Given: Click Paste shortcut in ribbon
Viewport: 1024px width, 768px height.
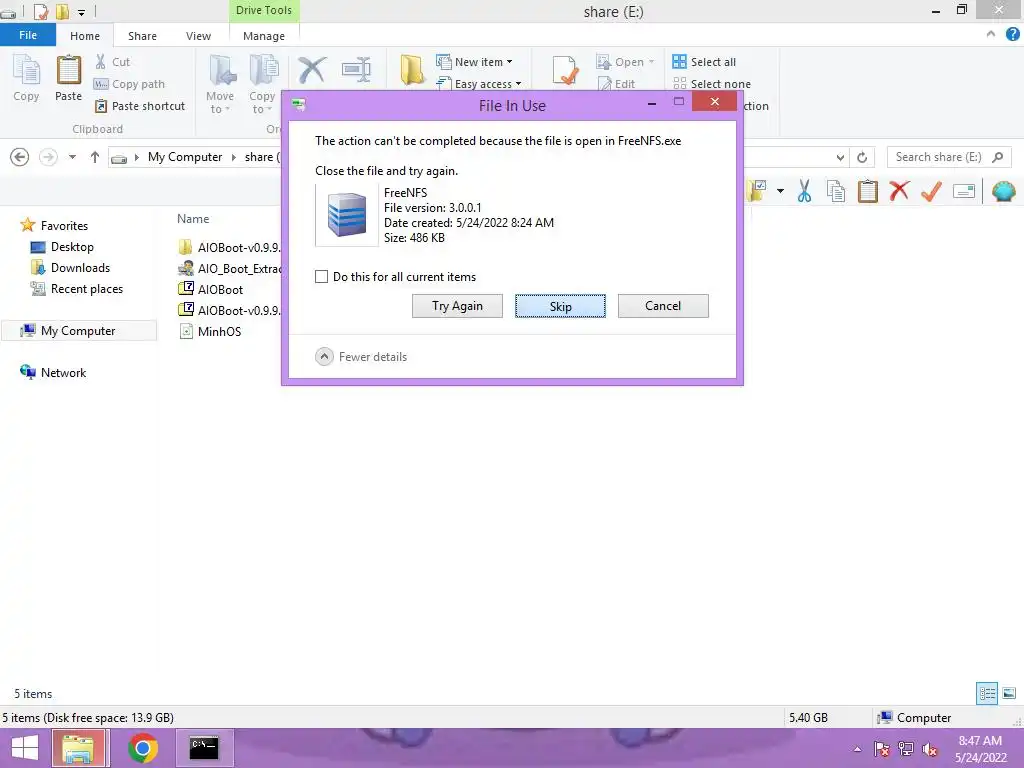Looking at the screenshot, I should click(x=140, y=106).
